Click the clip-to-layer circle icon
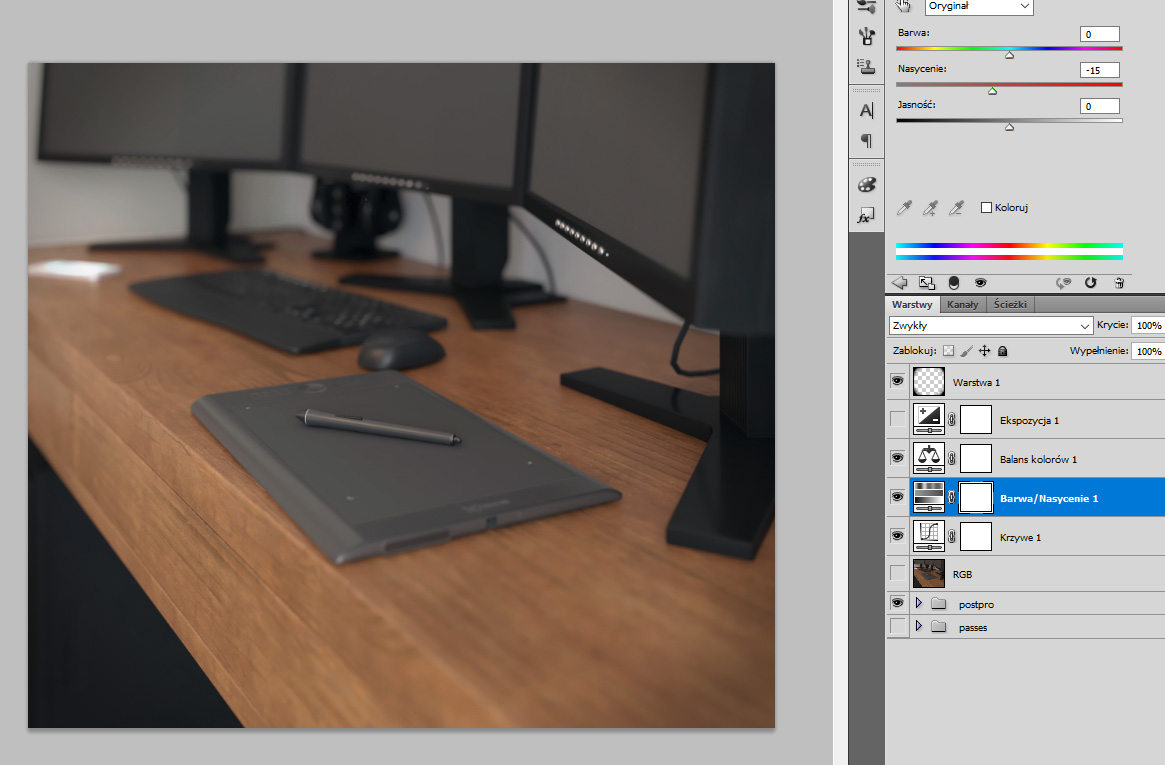 [954, 282]
